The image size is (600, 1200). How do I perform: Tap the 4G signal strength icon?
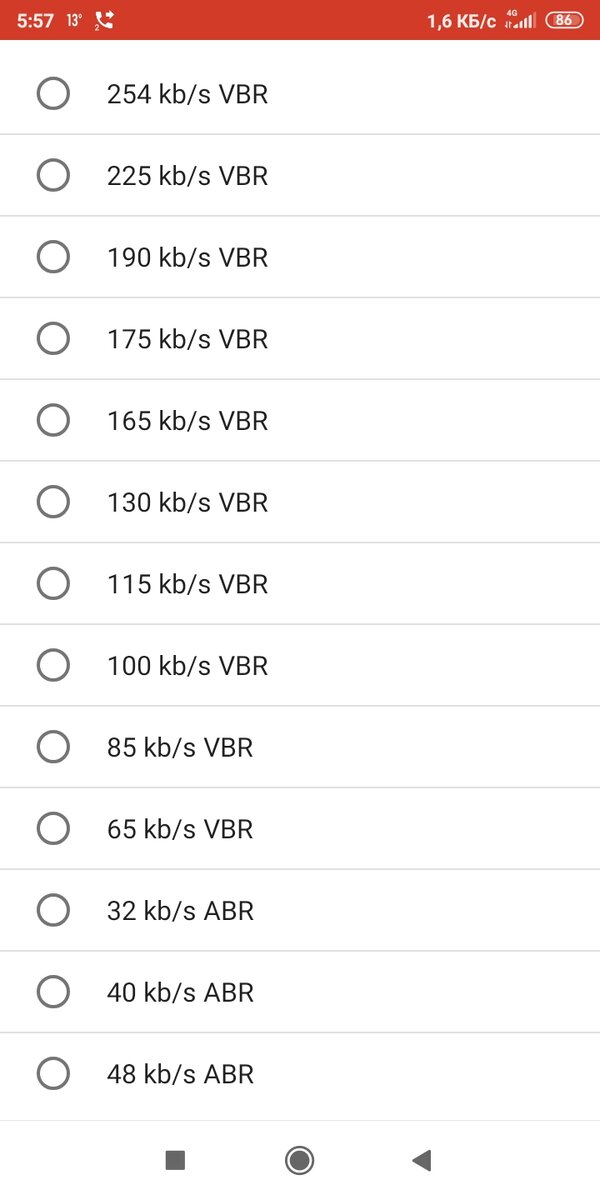(520, 20)
